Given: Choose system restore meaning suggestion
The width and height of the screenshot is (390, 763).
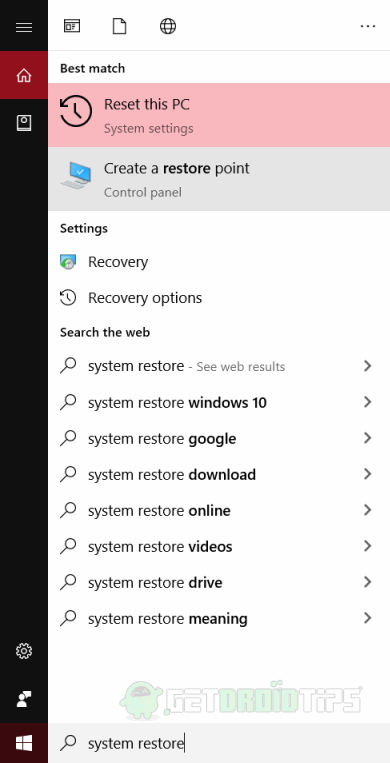Looking at the screenshot, I should 219,618.
